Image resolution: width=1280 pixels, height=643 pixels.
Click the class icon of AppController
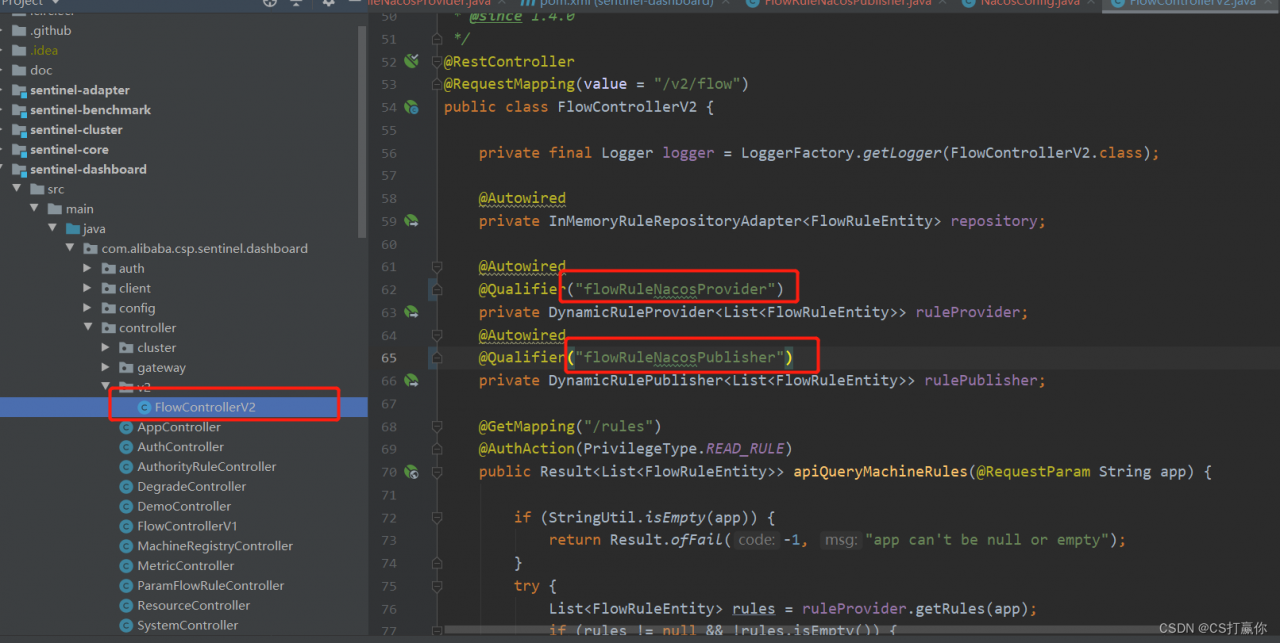(x=126, y=427)
